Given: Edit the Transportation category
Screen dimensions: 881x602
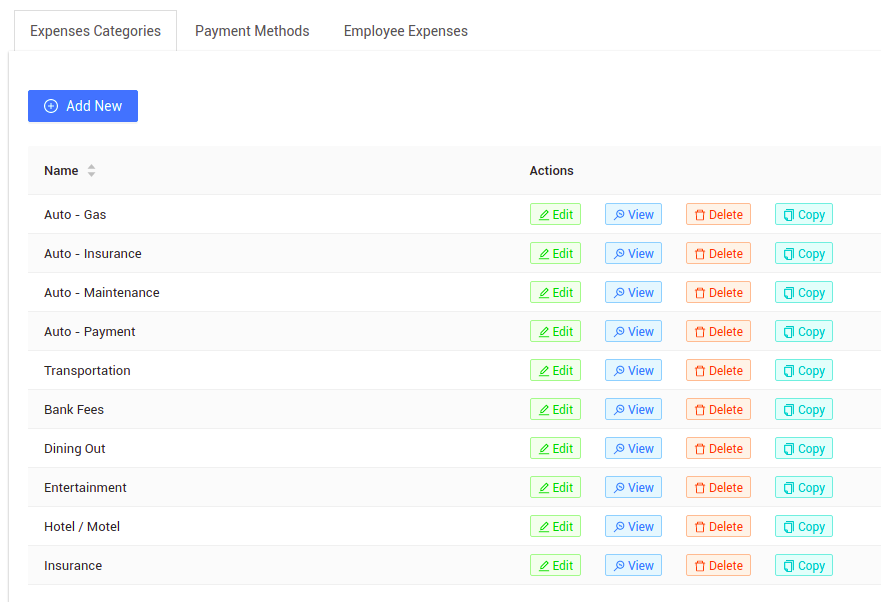Looking at the screenshot, I should [x=556, y=370].
